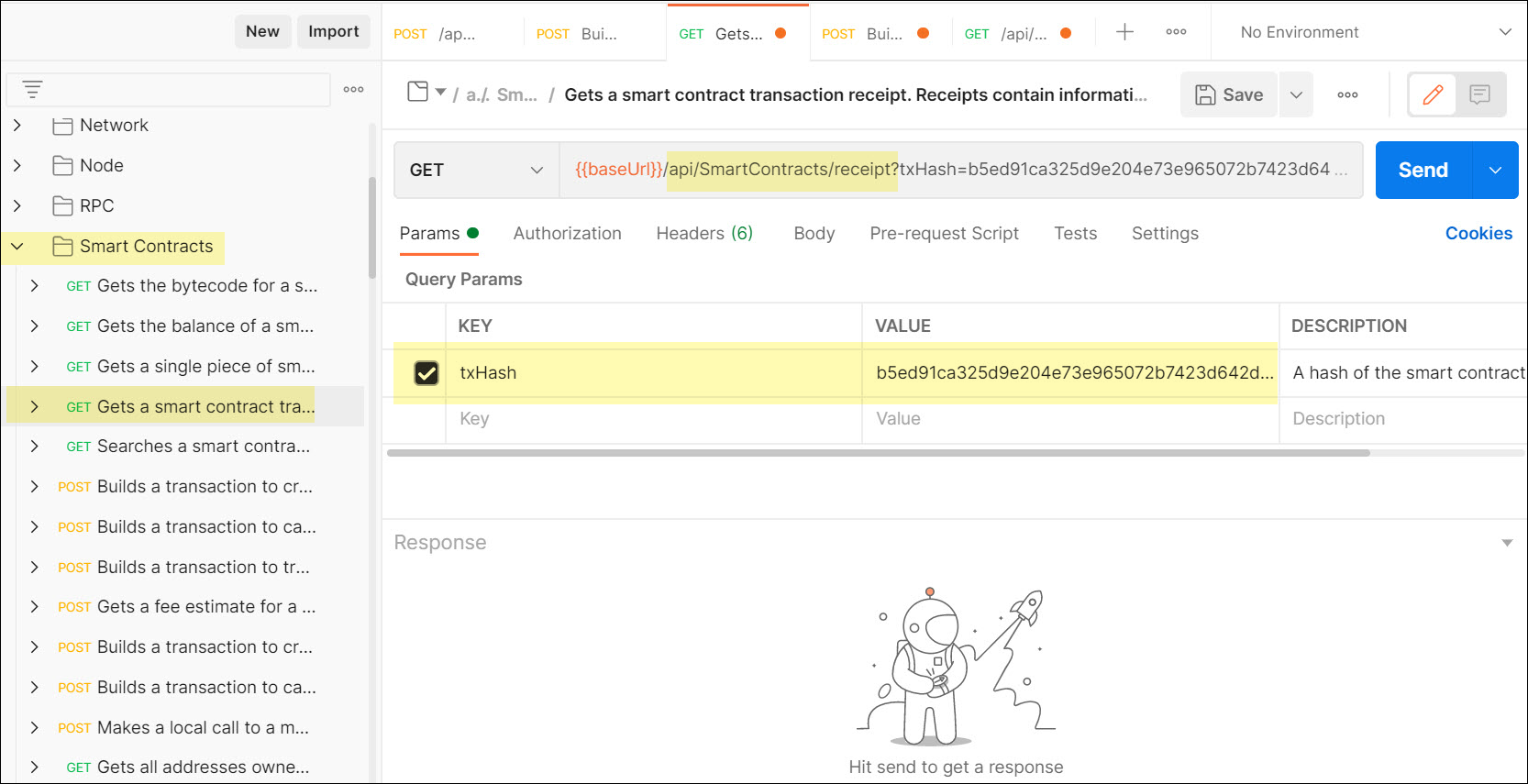1528x784 pixels.
Task: Open the Cookies link
Action: pos(1478,233)
